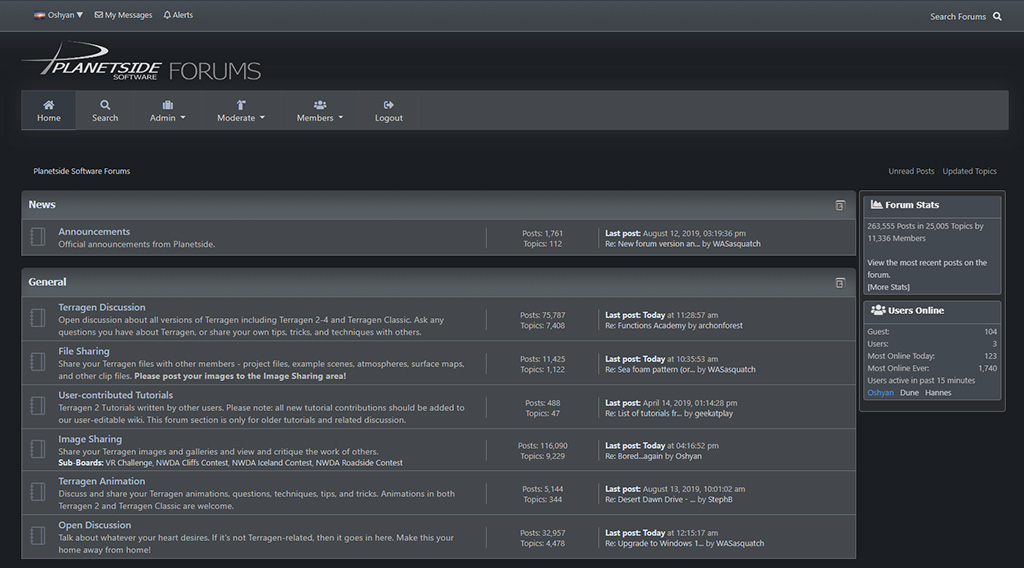Click the File Sharing board icon
This screenshot has width=1024, height=568.
[38, 362]
